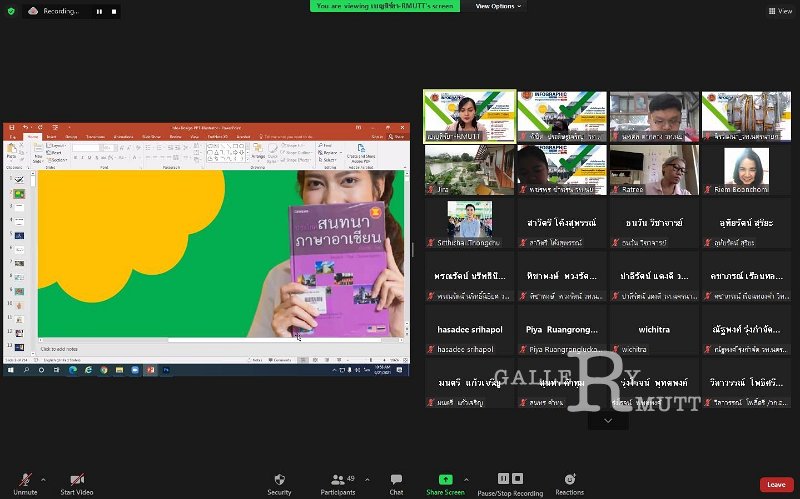Screen dimensions: 800x499
Task: Save presentation via Quick Access icon
Action: tap(12, 128)
